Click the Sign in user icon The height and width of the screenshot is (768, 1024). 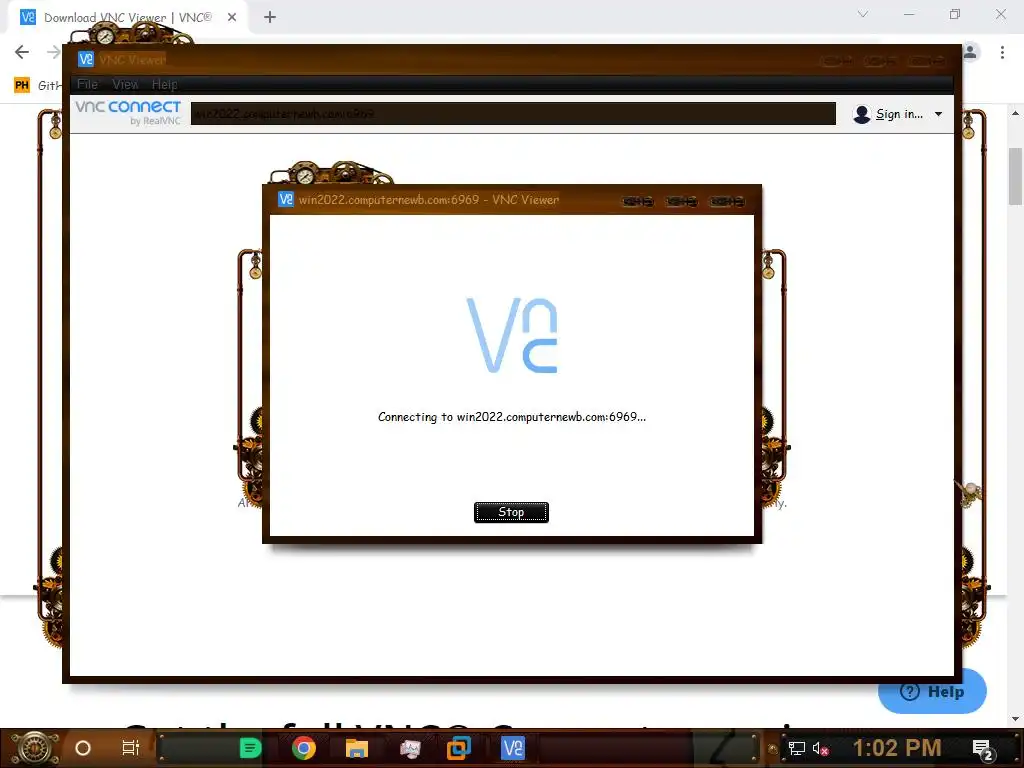point(862,114)
